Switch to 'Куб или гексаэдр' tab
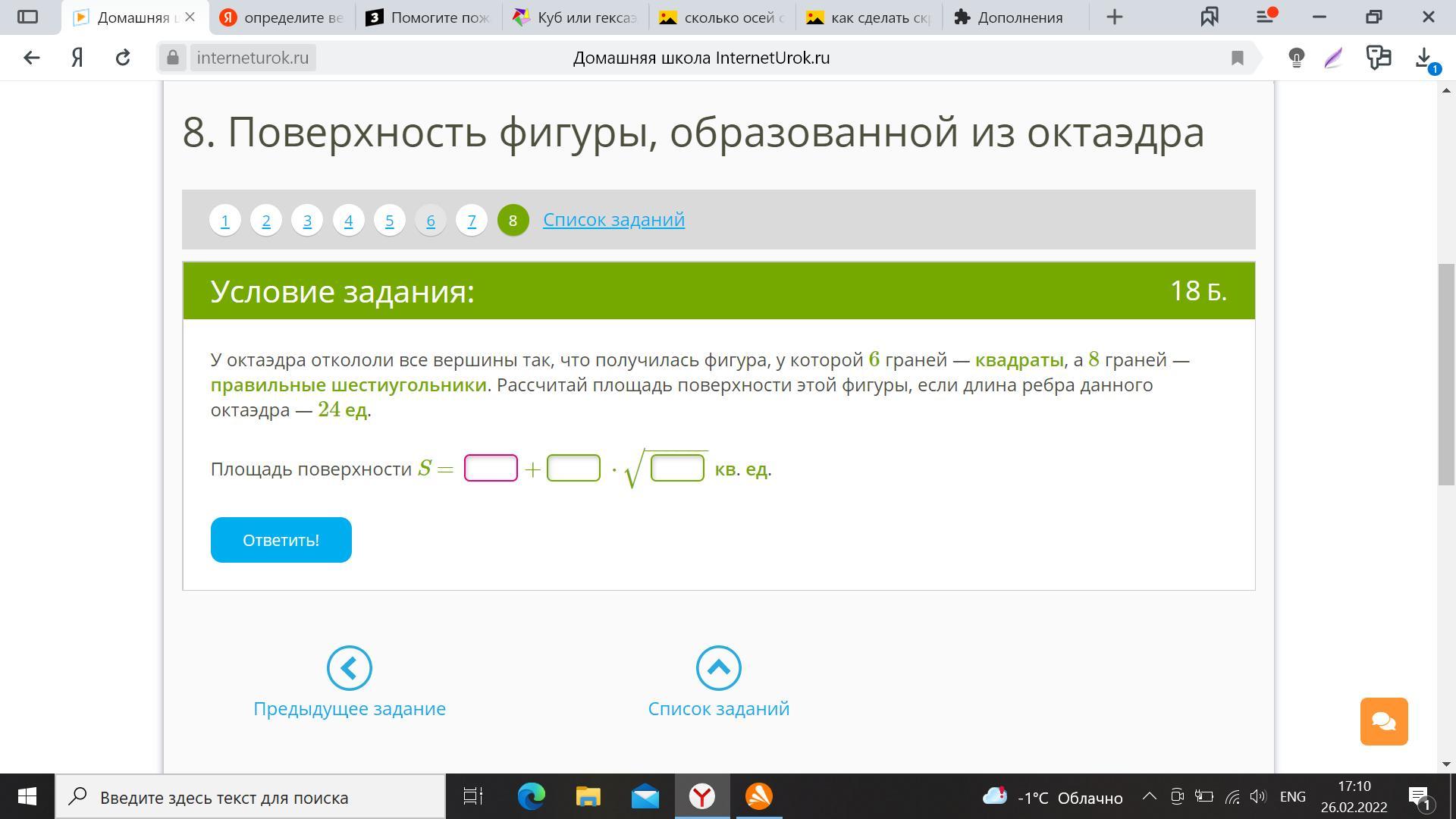This screenshot has width=1456, height=819. 576,17
